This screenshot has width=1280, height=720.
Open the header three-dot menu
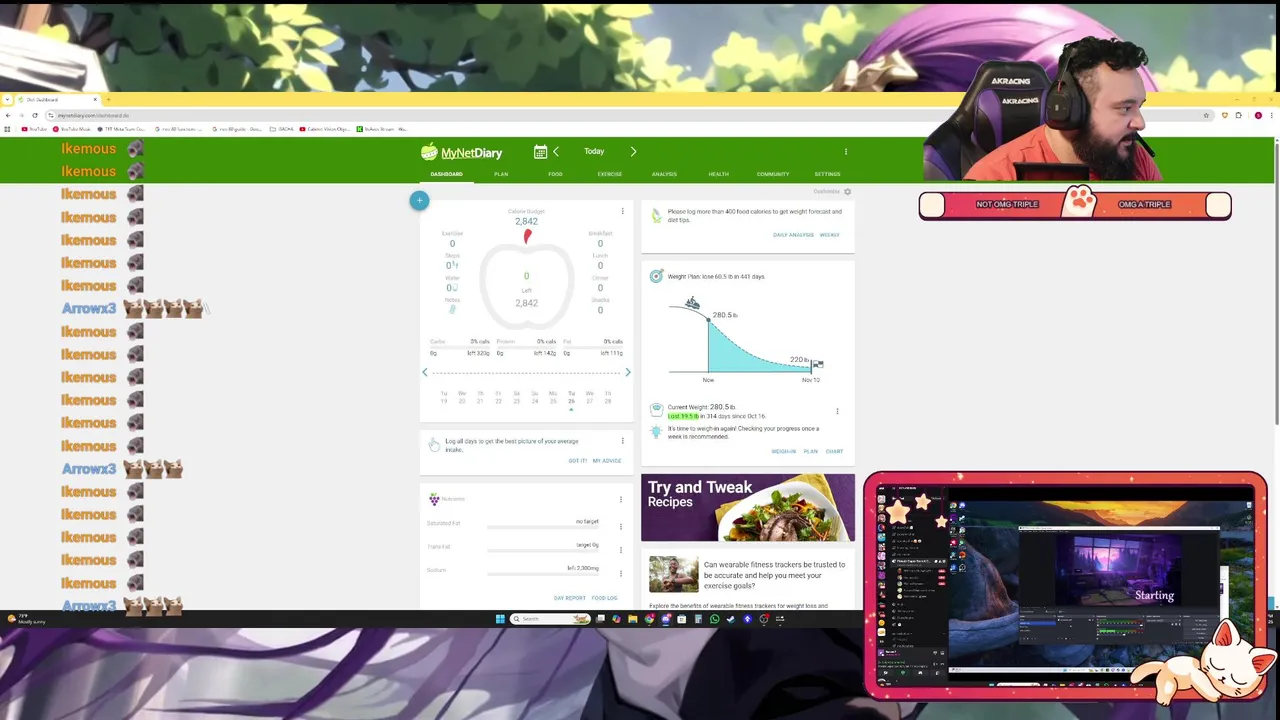(846, 152)
